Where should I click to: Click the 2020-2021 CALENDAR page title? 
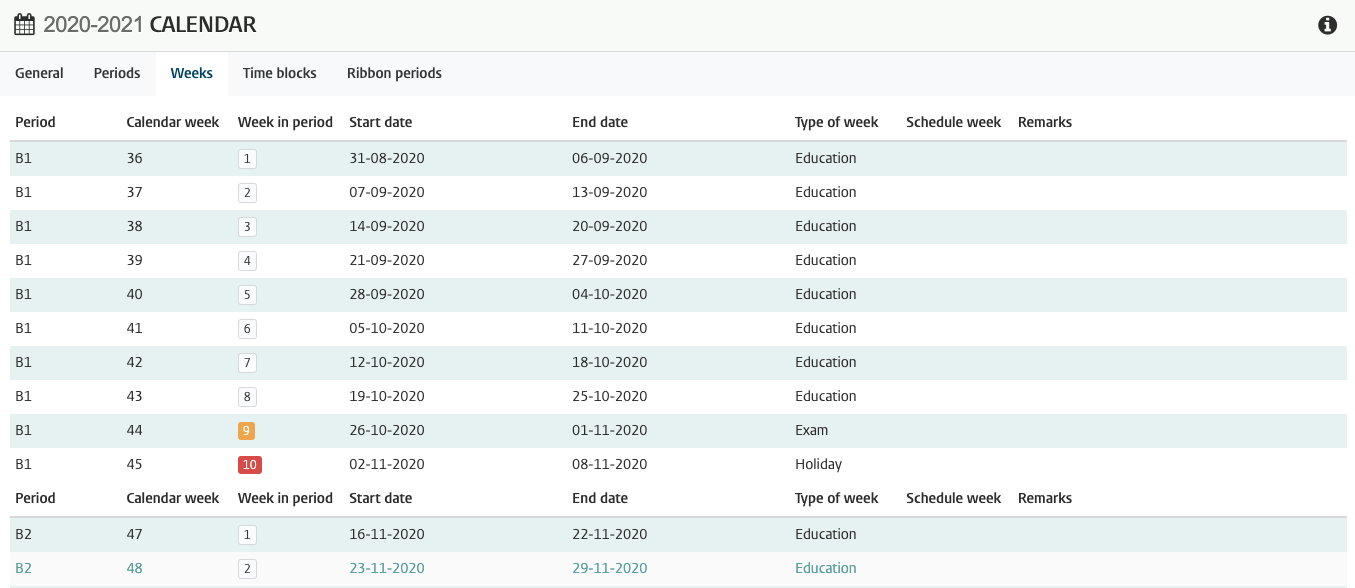pos(150,25)
